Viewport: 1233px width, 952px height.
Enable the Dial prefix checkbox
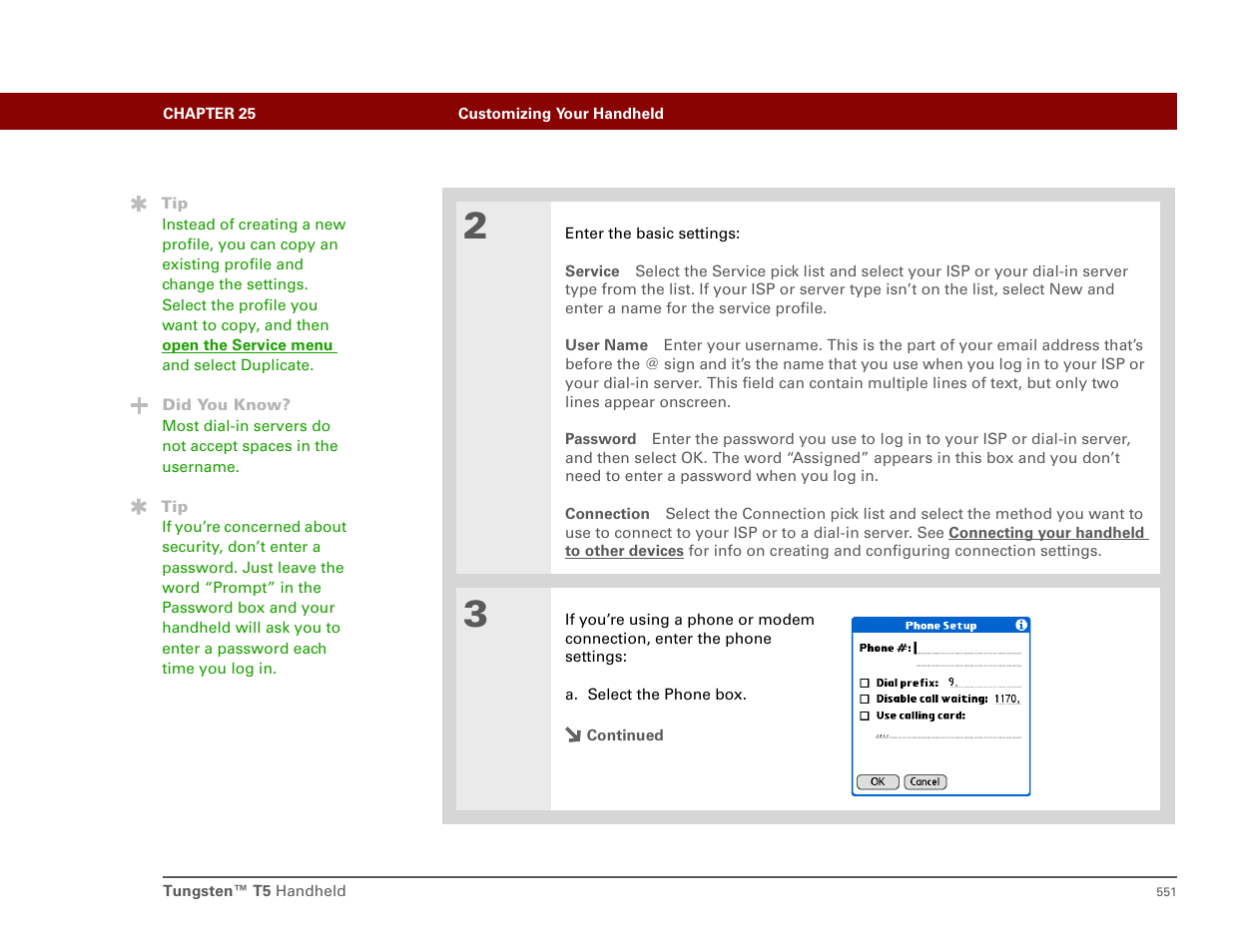coord(865,684)
